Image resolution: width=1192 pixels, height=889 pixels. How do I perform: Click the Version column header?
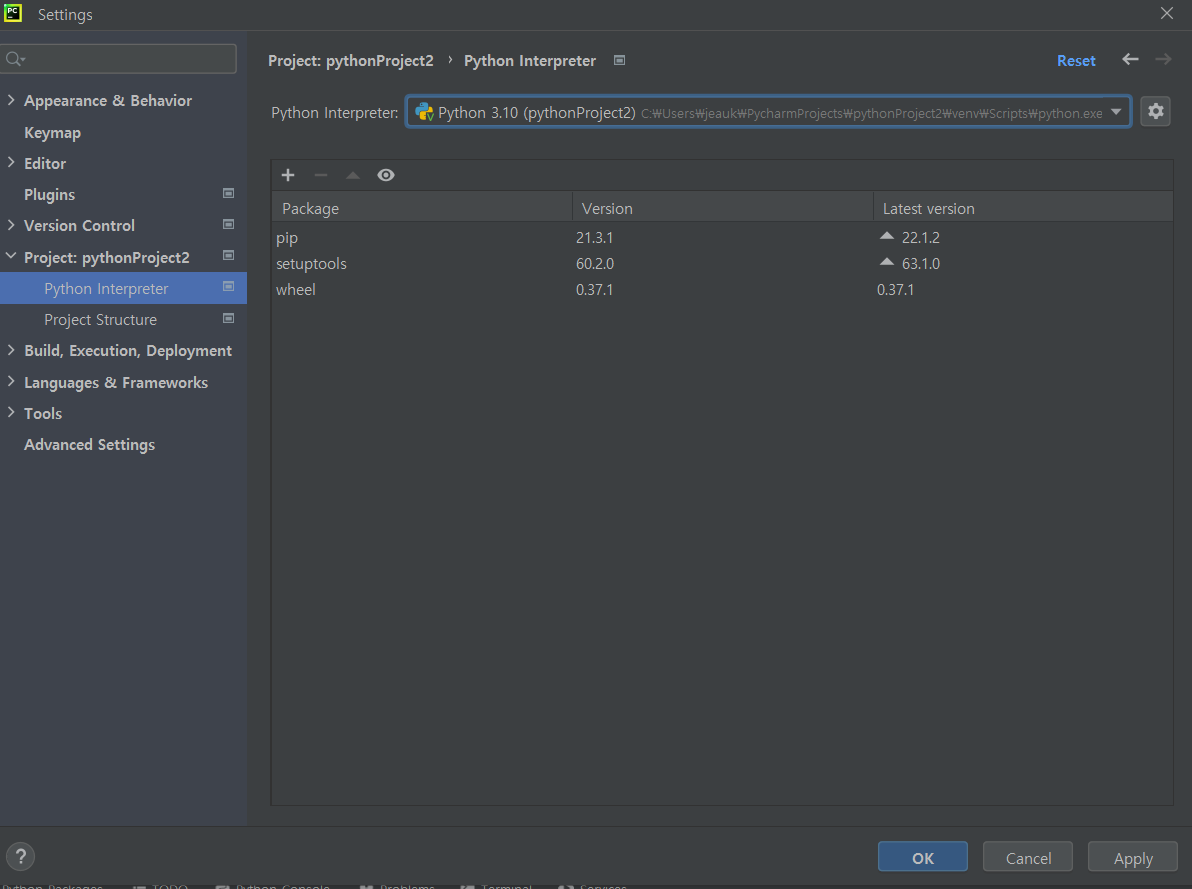point(722,208)
